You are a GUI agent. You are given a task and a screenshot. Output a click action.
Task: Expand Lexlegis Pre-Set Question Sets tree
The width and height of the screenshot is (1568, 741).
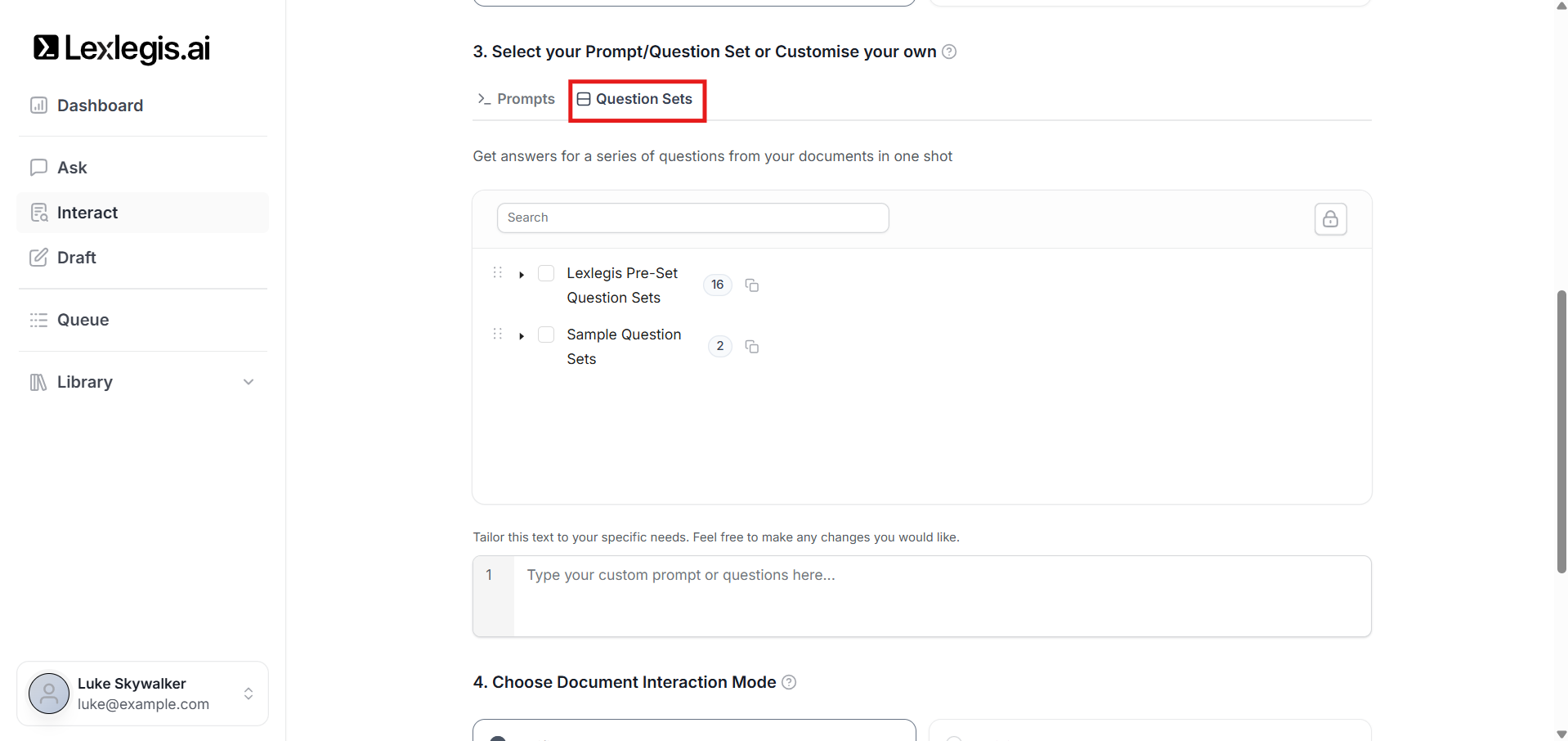[x=522, y=275]
